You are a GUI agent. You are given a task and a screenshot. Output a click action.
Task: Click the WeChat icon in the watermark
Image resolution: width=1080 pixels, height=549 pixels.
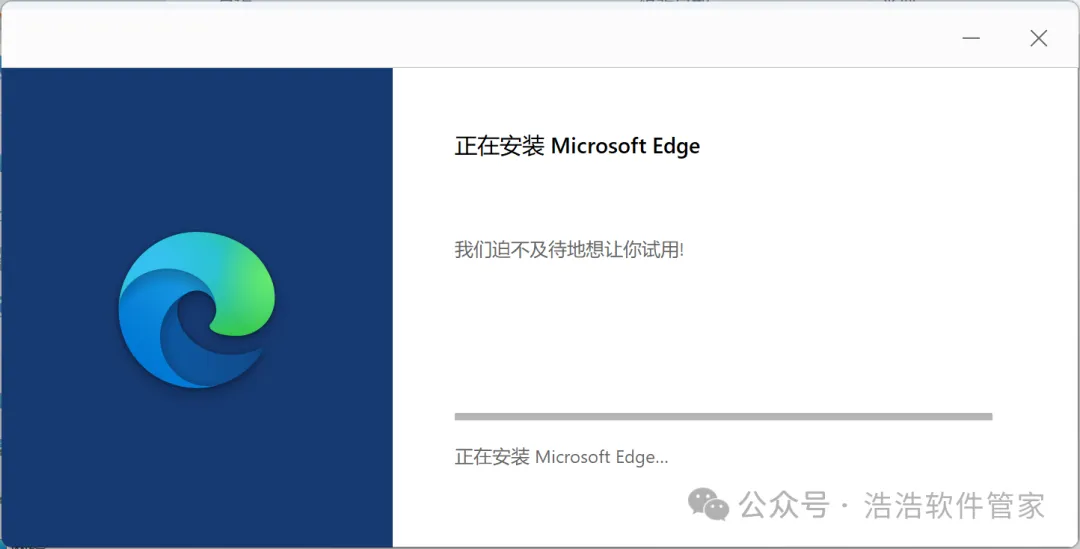pos(712,505)
